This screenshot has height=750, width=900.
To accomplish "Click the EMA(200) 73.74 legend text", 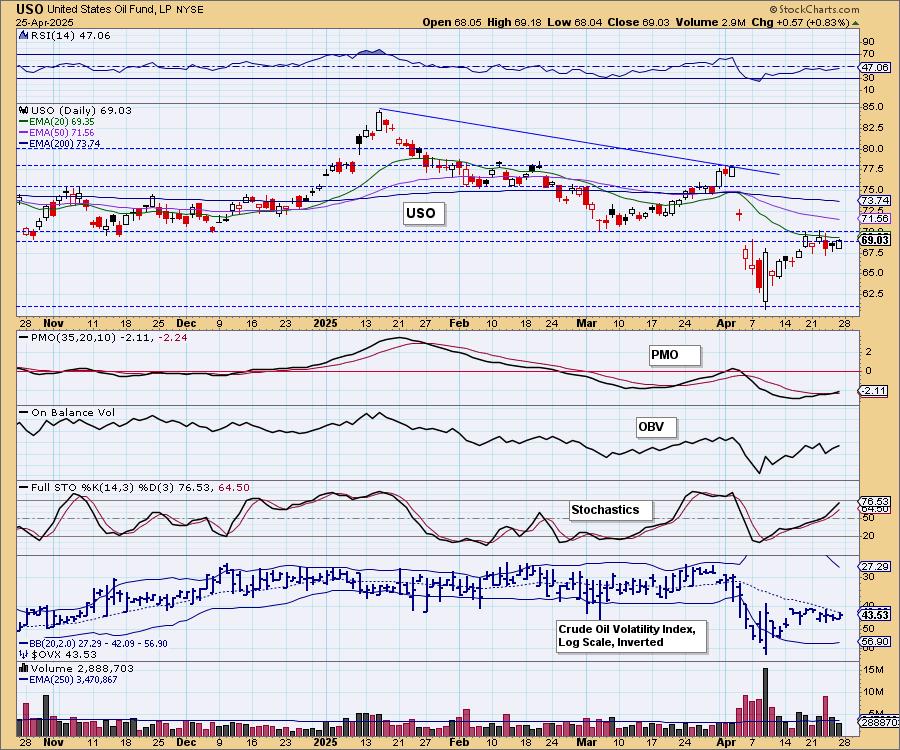I will pos(65,143).
